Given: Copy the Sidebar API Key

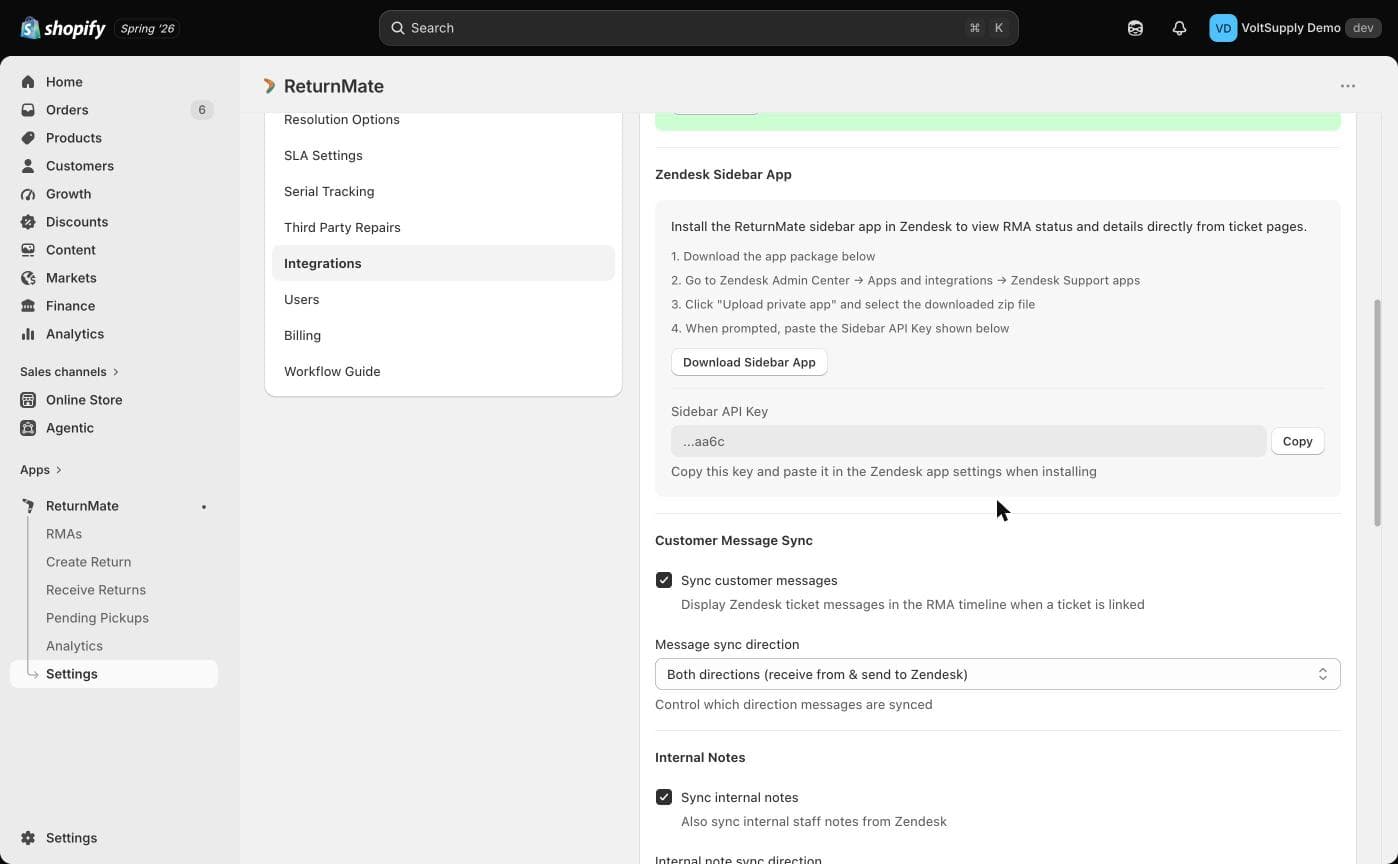Looking at the screenshot, I should click(x=1297, y=441).
